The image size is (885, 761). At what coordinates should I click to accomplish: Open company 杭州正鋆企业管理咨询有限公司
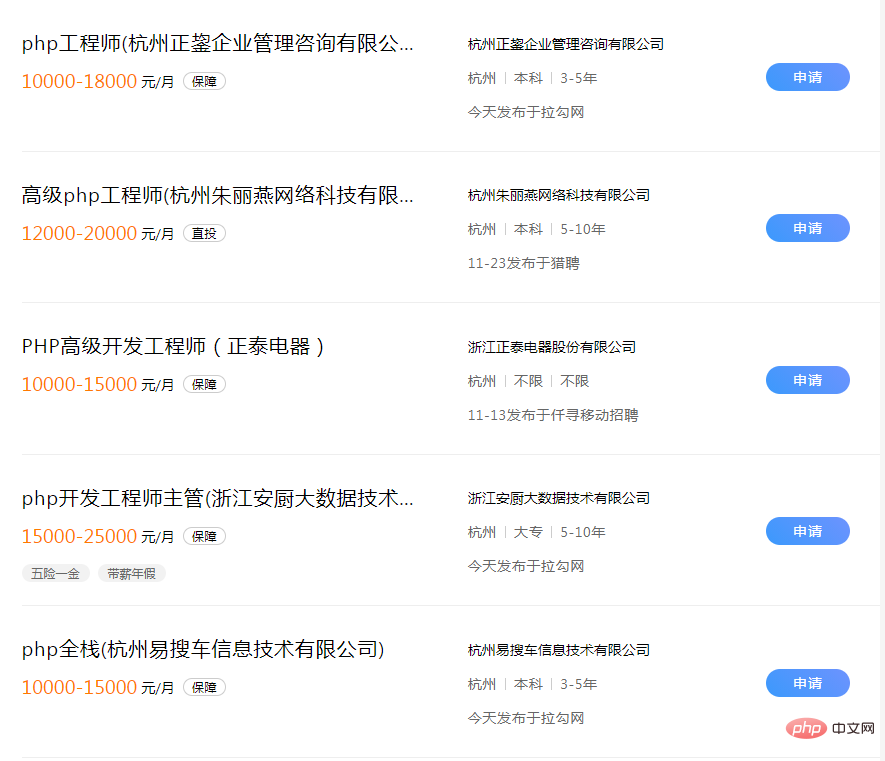pyautogui.click(x=566, y=44)
